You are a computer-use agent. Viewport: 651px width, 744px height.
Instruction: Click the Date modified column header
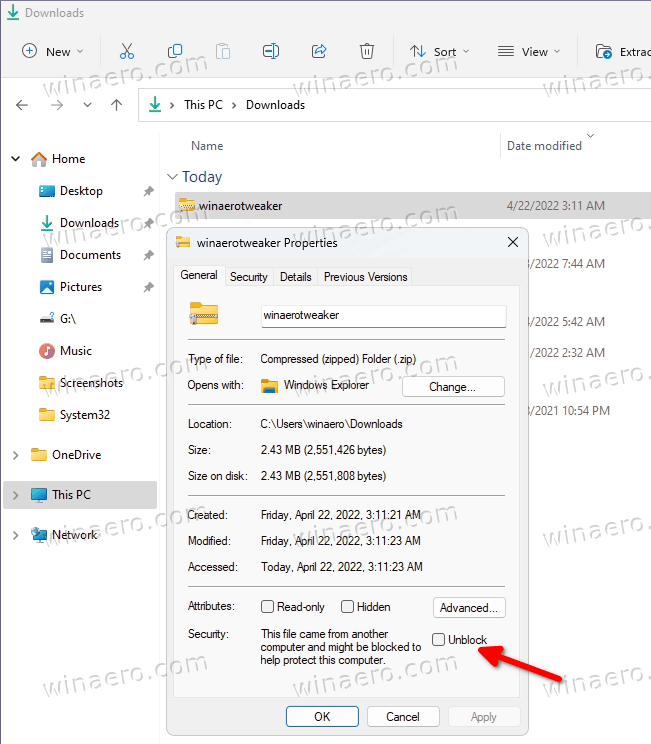click(544, 146)
